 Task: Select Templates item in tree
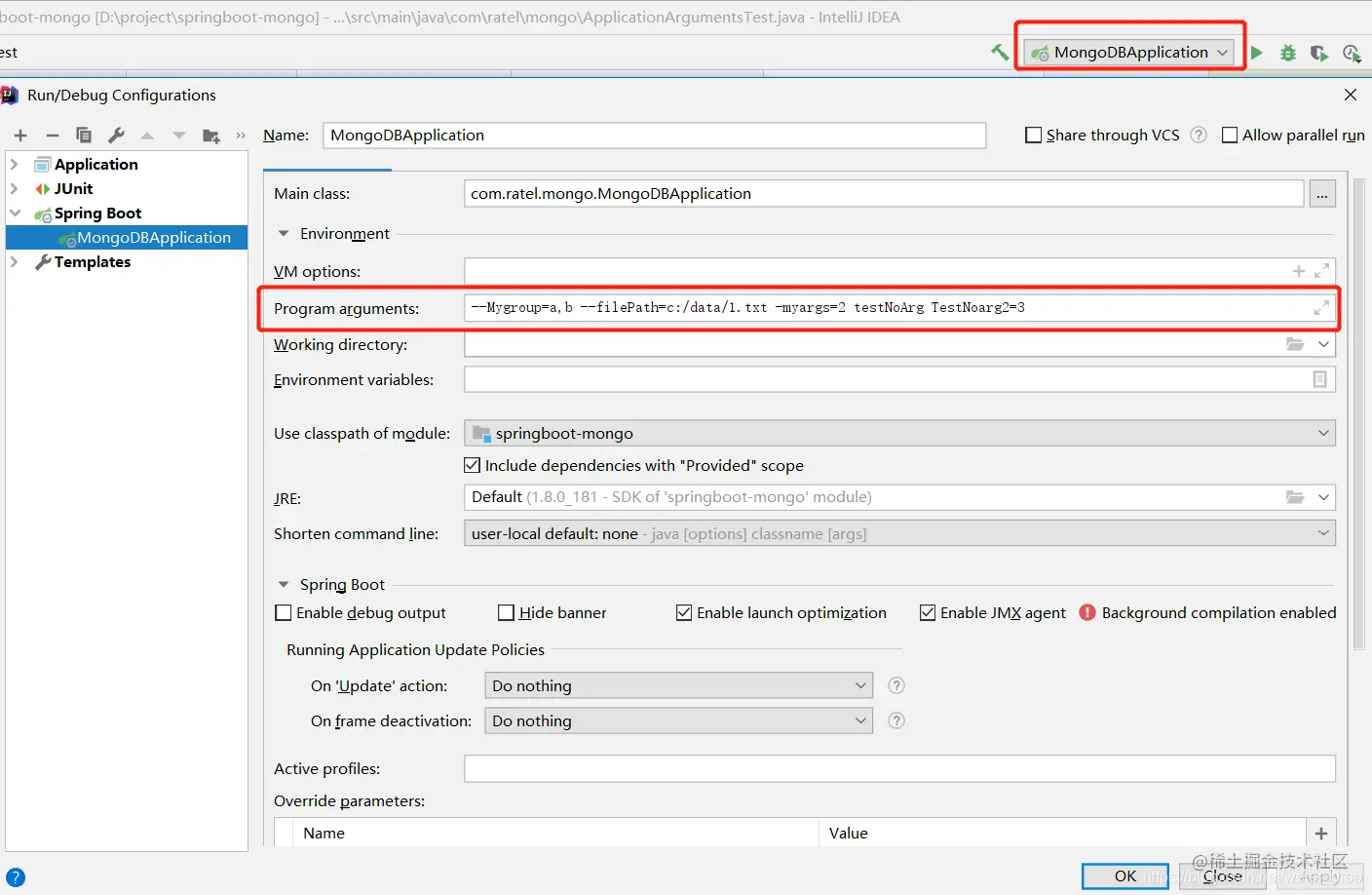(x=93, y=261)
